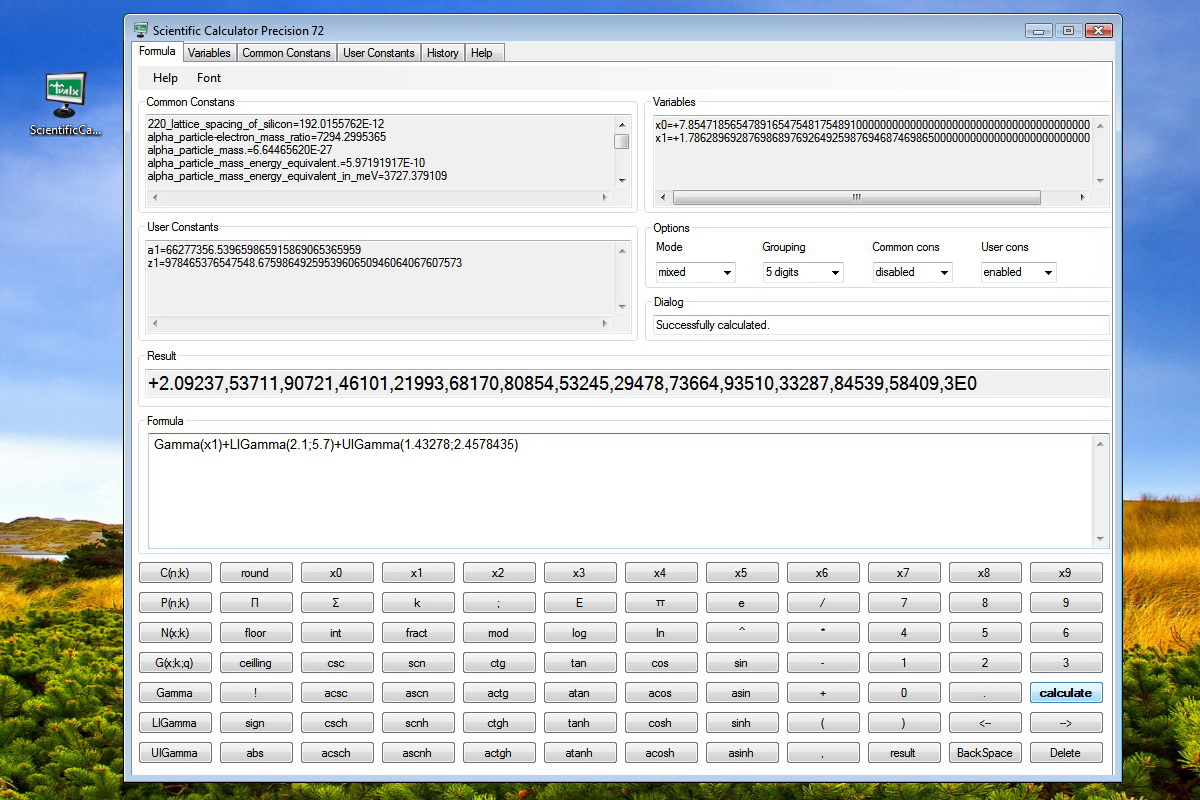This screenshot has height=800, width=1200.
Task: Click the Variables panel horizontal scrollbar thumb
Action: pos(856,198)
